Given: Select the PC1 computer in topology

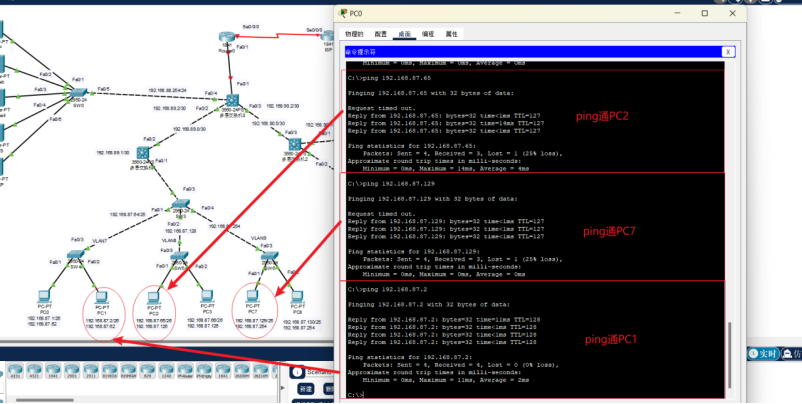Looking at the screenshot, I should tap(101, 297).
